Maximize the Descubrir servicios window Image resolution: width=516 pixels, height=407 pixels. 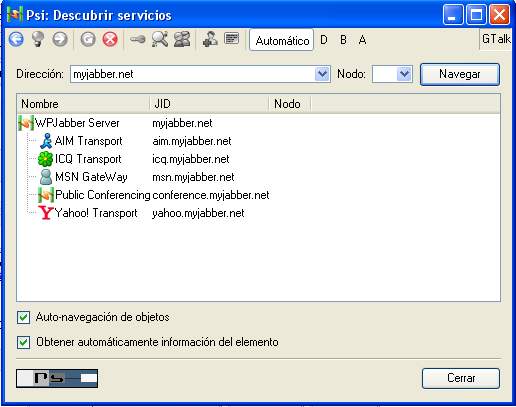click(476, 15)
